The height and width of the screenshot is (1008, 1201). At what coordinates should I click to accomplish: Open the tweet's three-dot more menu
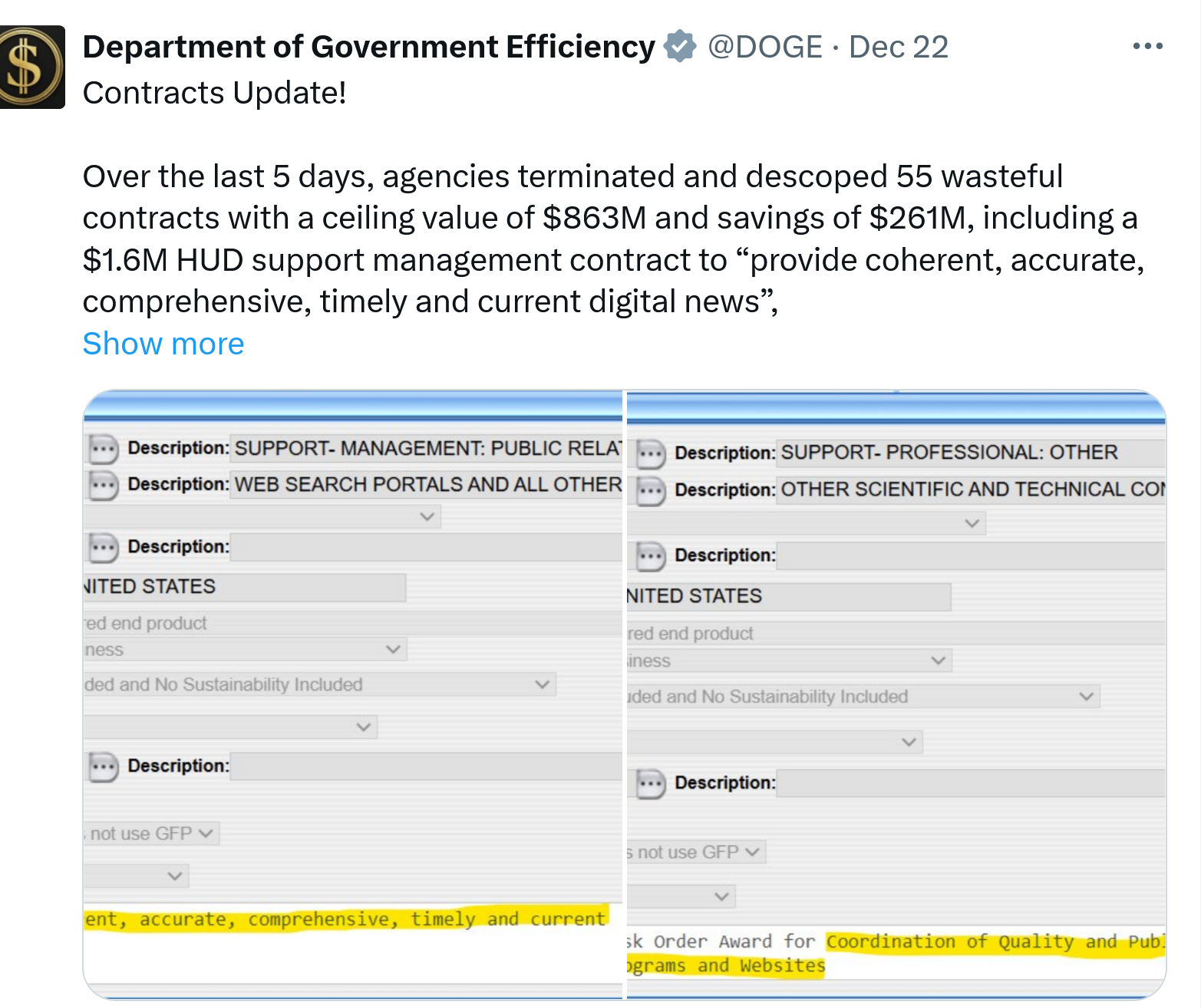point(1147,47)
